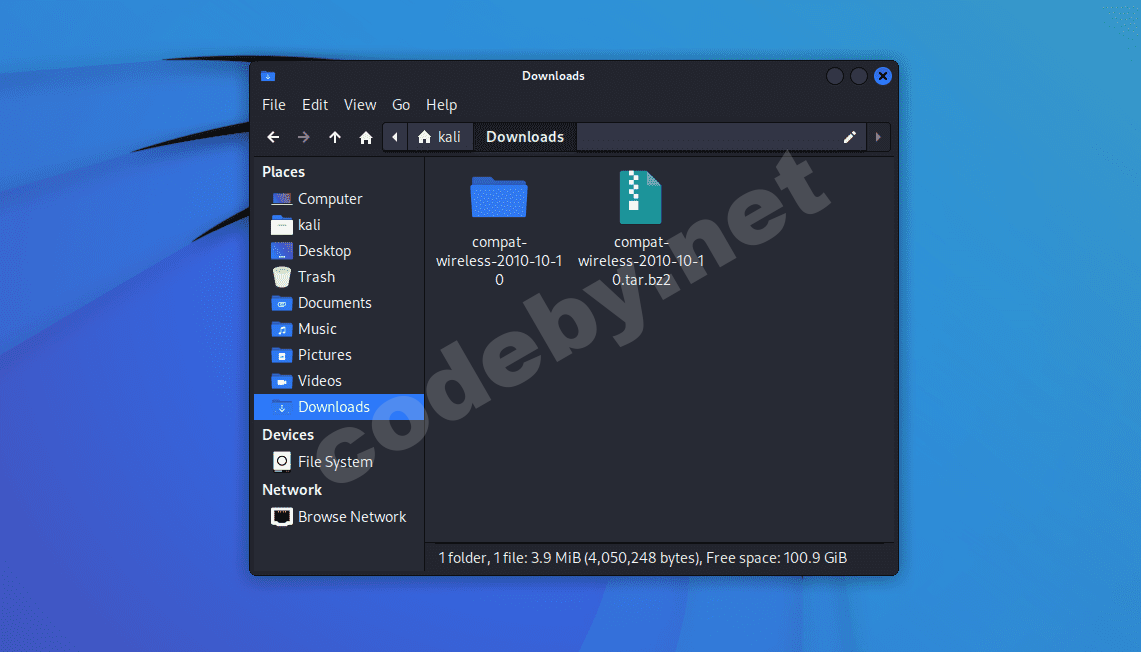Go to parent folder with up arrow
This screenshot has height=652, width=1141.
click(335, 137)
